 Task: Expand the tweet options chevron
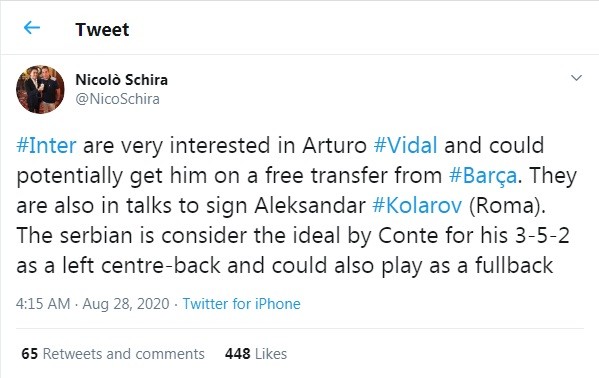pyautogui.click(x=576, y=78)
